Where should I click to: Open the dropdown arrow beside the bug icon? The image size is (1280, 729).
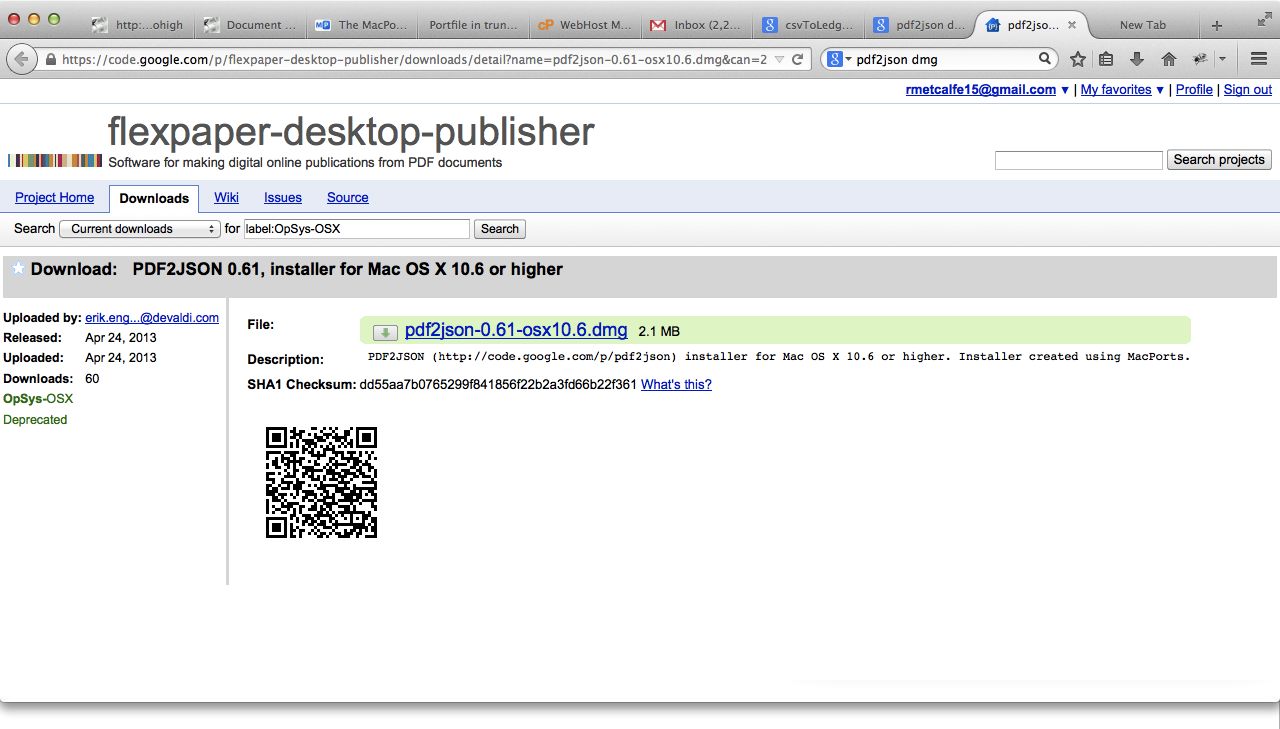1222,60
